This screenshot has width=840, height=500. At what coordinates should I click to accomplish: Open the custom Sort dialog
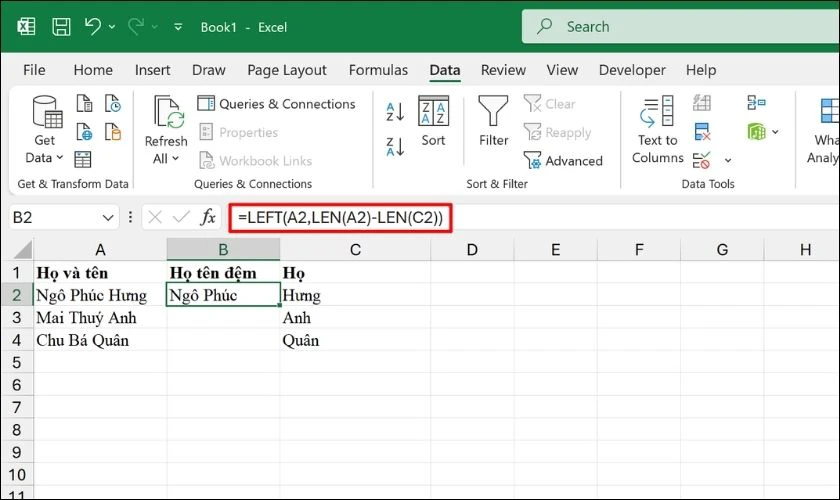(433, 121)
